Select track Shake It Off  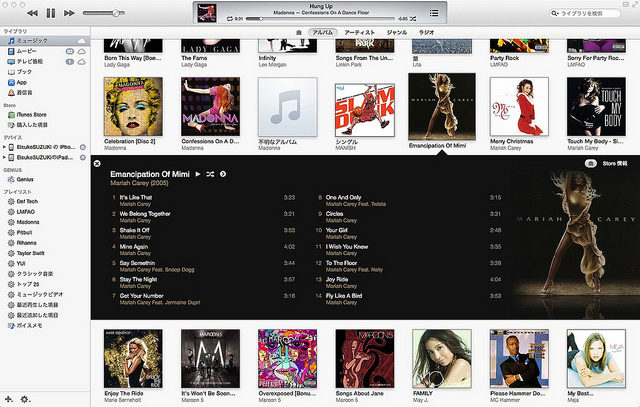tap(135, 230)
